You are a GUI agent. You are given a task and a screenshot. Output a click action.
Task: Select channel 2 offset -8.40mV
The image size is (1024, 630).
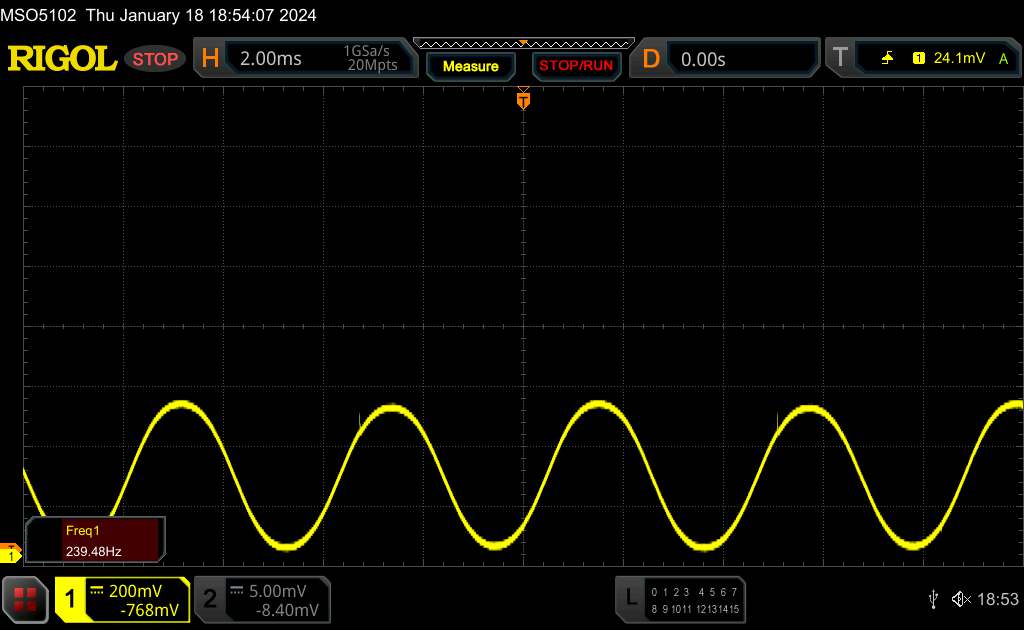(x=287, y=610)
